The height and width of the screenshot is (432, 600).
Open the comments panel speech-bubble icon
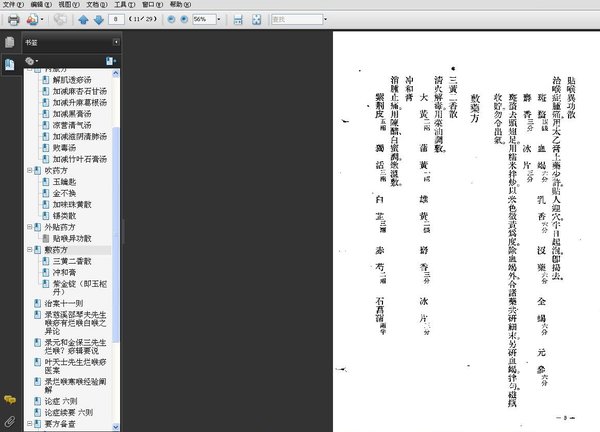click(x=10, y=400)
